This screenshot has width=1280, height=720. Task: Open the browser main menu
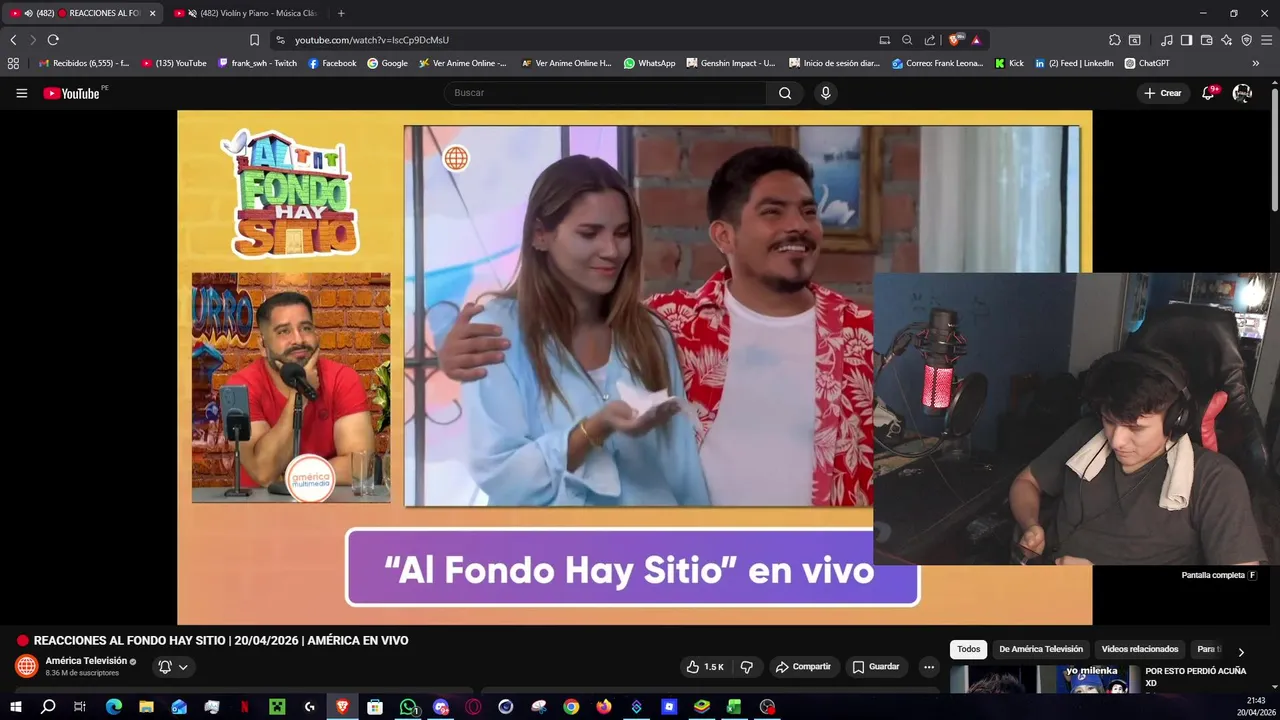1267,40
